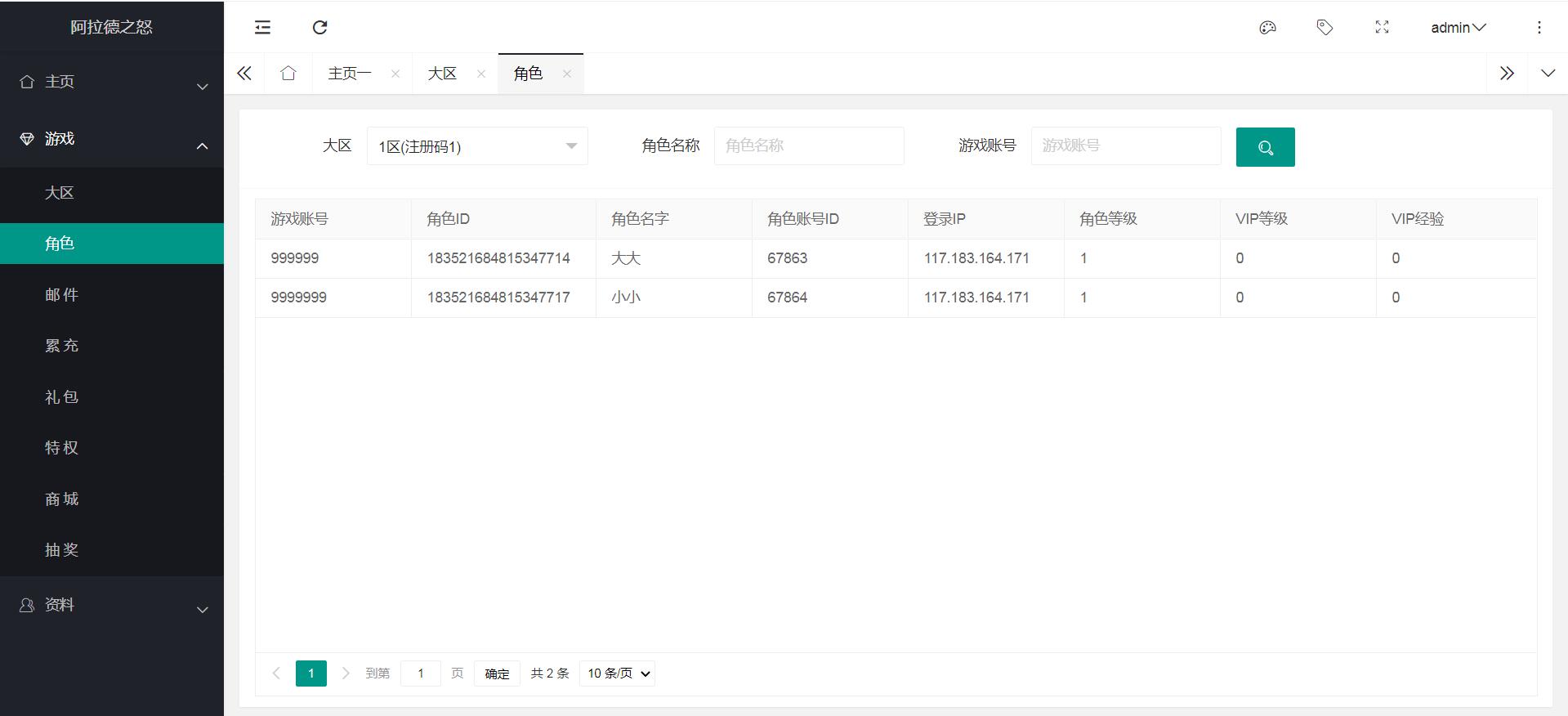Enter fullscreen mode via the expand icon
The image size is (1568, 716).
click(1382, 28)
